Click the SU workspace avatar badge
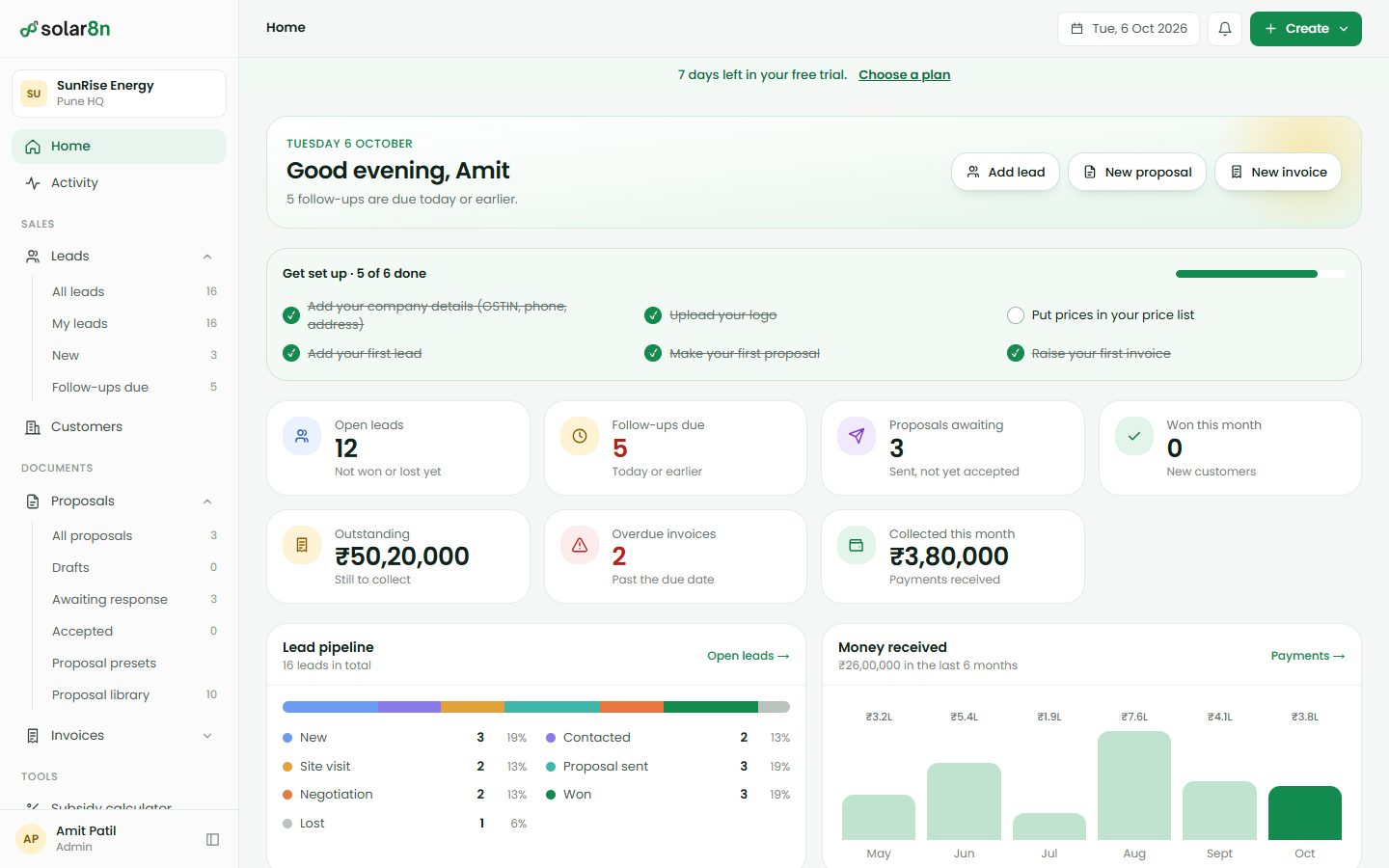1389x868 pixels. click(34, 94)
